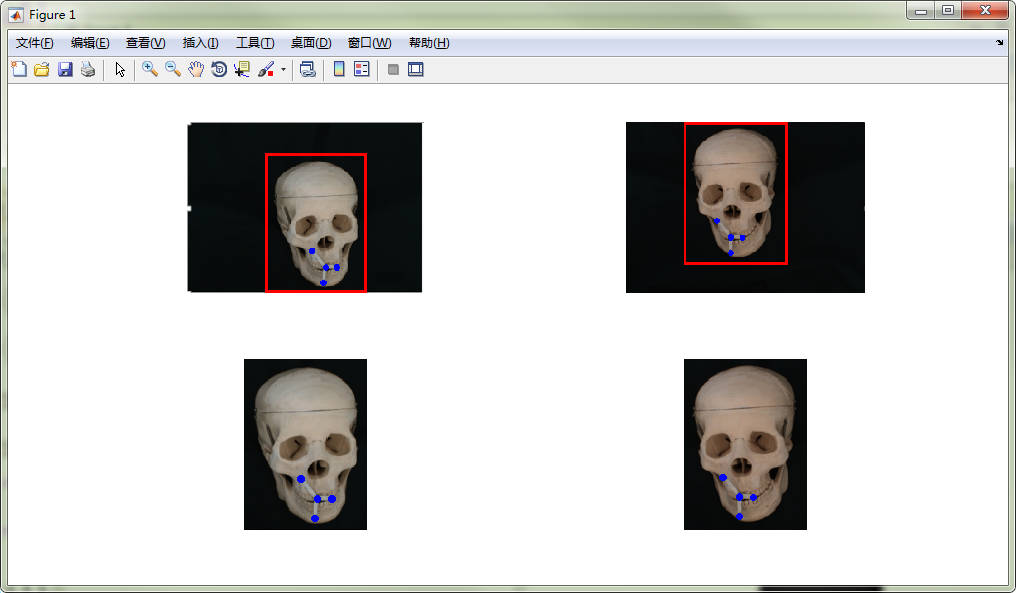Create a new figure with New icon
The height and width of the screenshot is (593, 1016).
(x=19, y=69)
